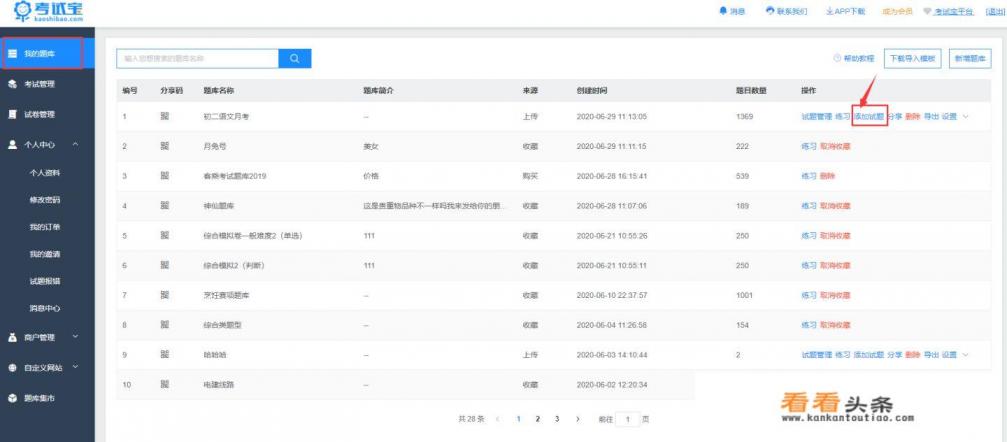Click the 退出 logout link
1007x442 pixels.
tap(995, 12)
